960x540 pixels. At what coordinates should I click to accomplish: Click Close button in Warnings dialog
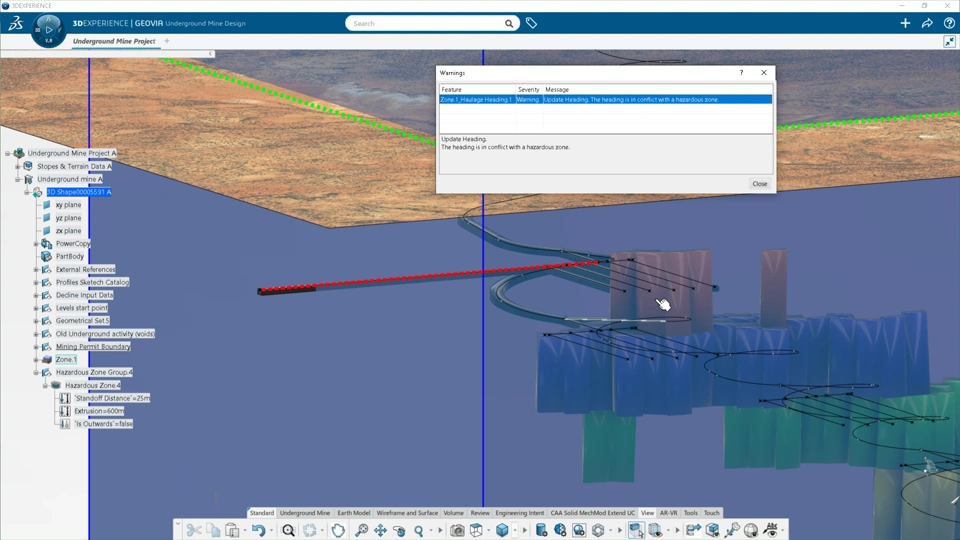[x=760, y=184]
